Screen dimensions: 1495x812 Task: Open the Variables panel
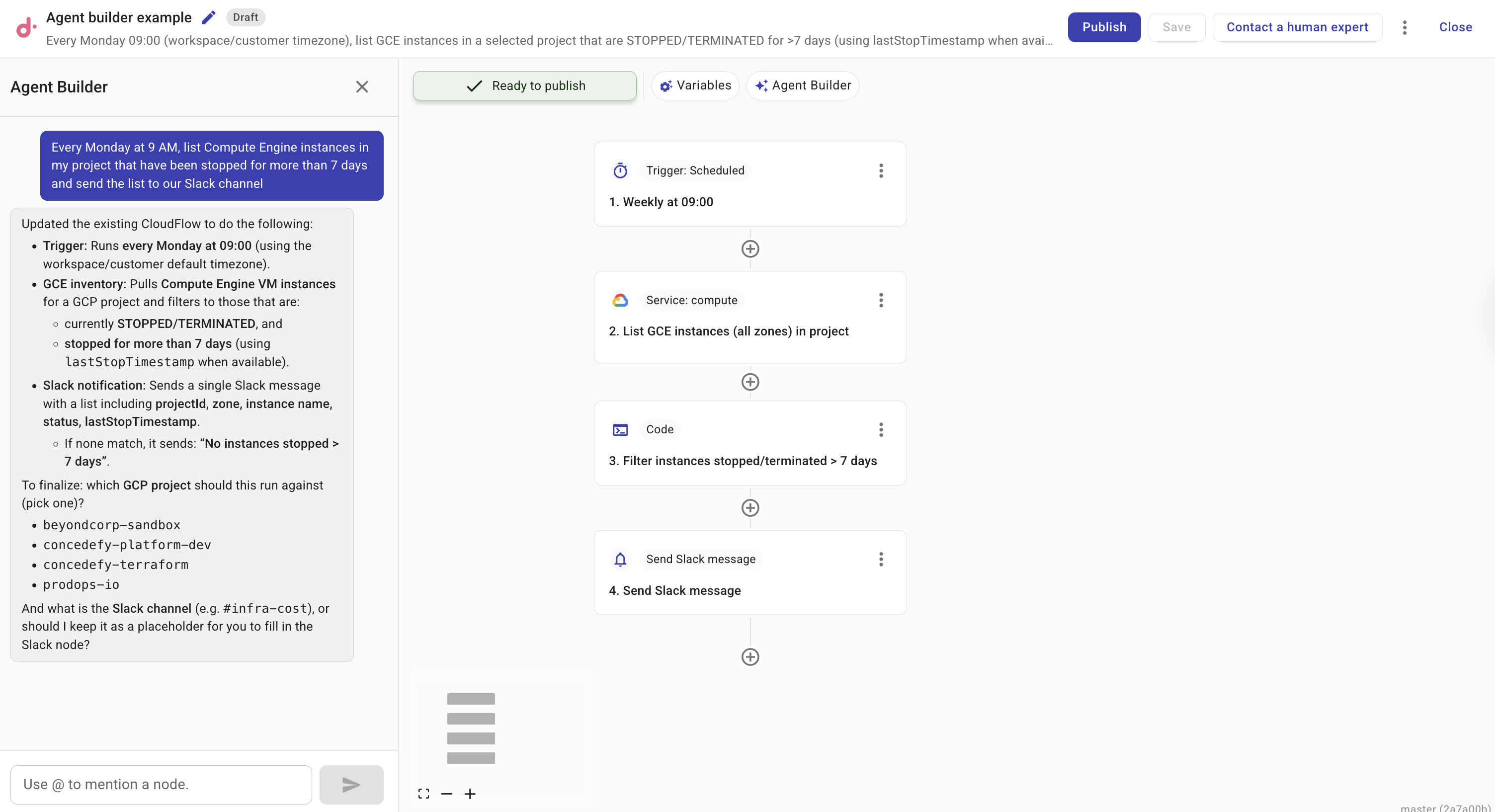[x=695, y=85]
